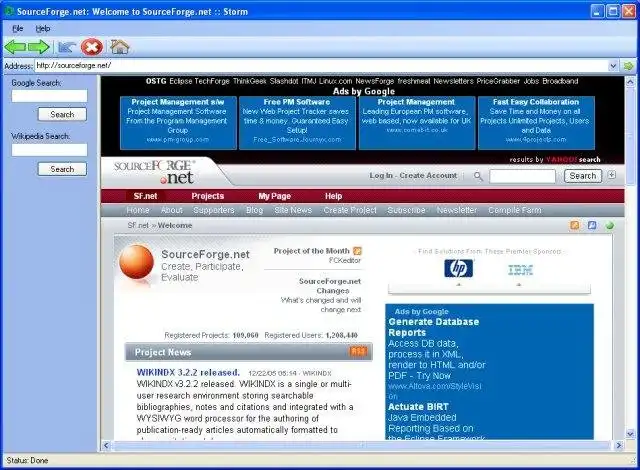The image size is (640, 470).
Task: Open the WIKINDX 3.2.2 released headline
Action: 188,372
